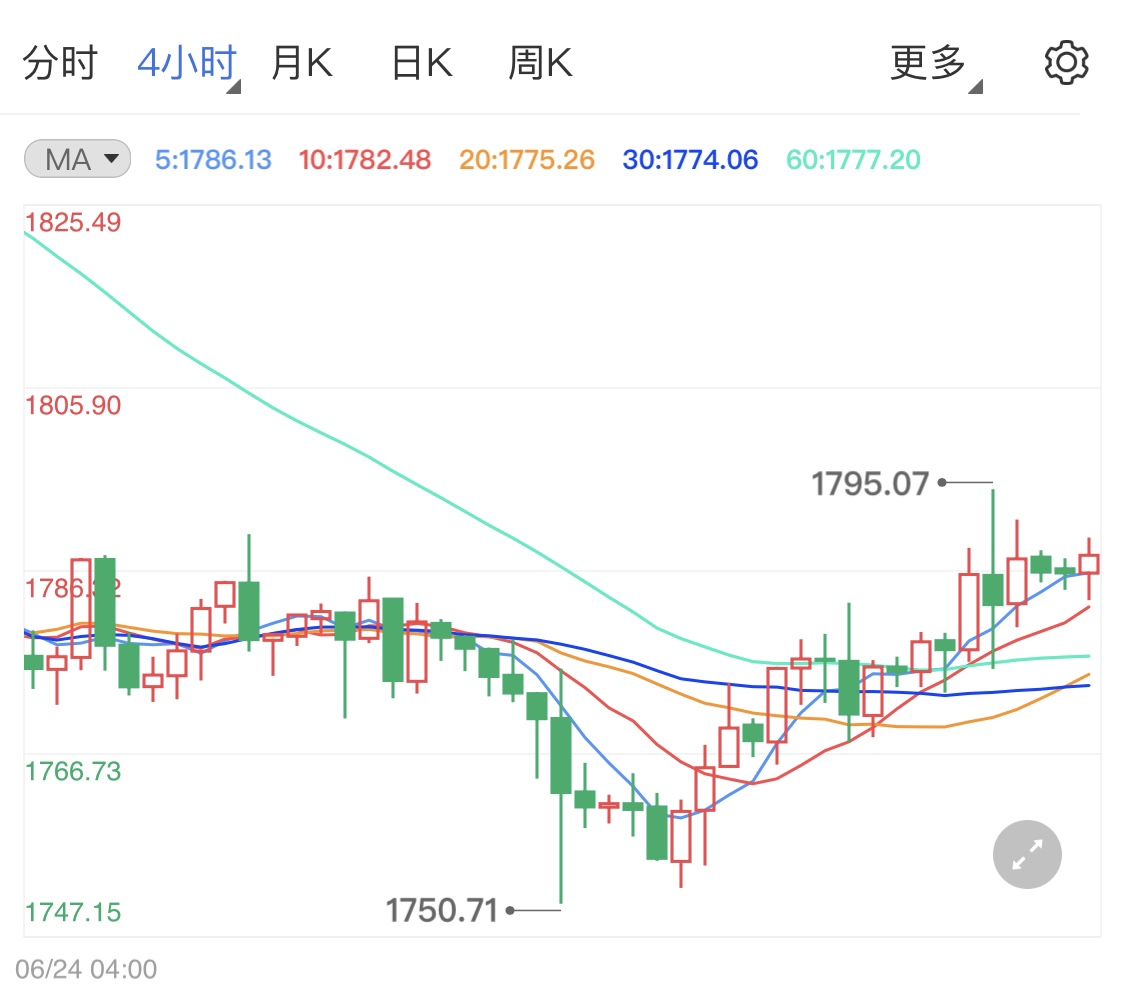The image size is (1125, 986).
Task: Open the MA indicator dropdown
Action: tap(77, 159)
